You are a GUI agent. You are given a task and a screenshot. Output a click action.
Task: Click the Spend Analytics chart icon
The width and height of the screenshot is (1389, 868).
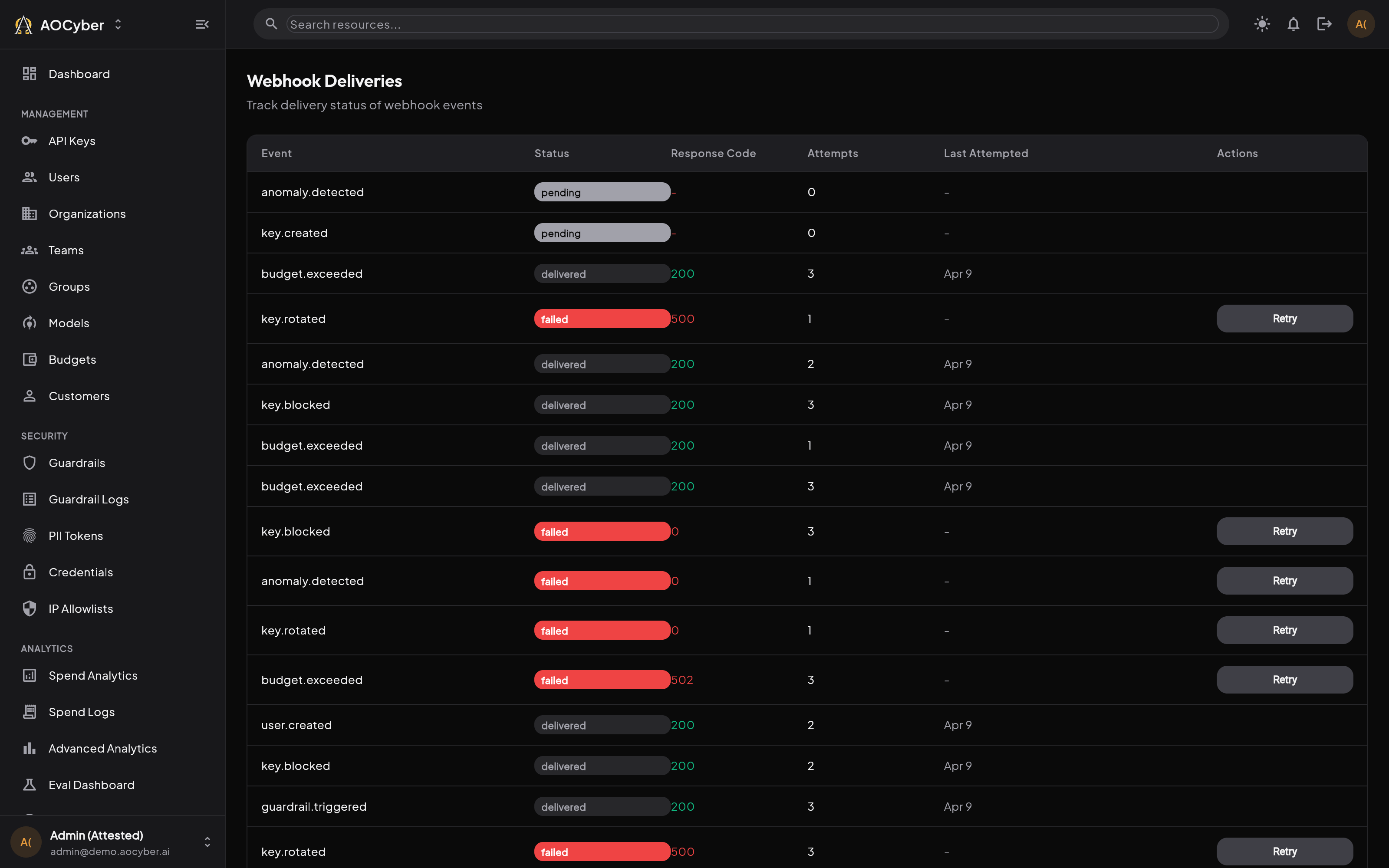coord(29,676)
